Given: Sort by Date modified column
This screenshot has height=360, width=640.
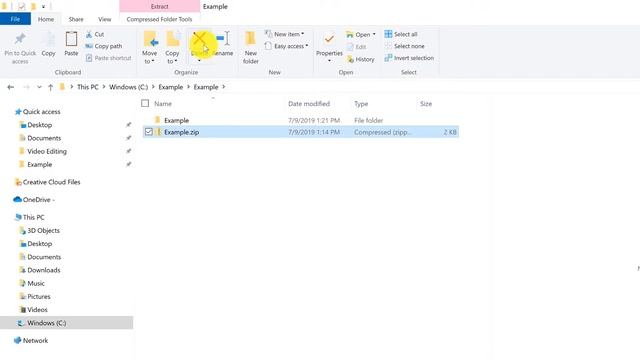Looking at the screenshot, I should (309, 104).
